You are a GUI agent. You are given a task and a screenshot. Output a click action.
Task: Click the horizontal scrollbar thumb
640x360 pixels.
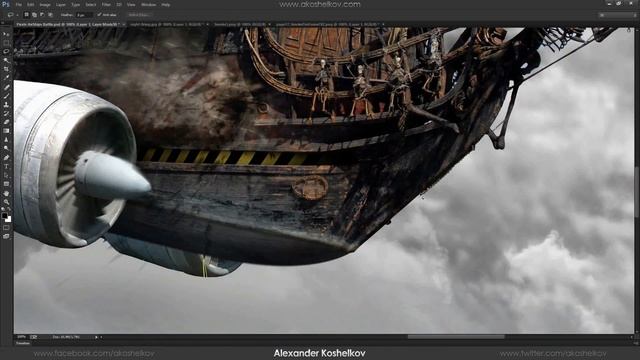(456, 337)
